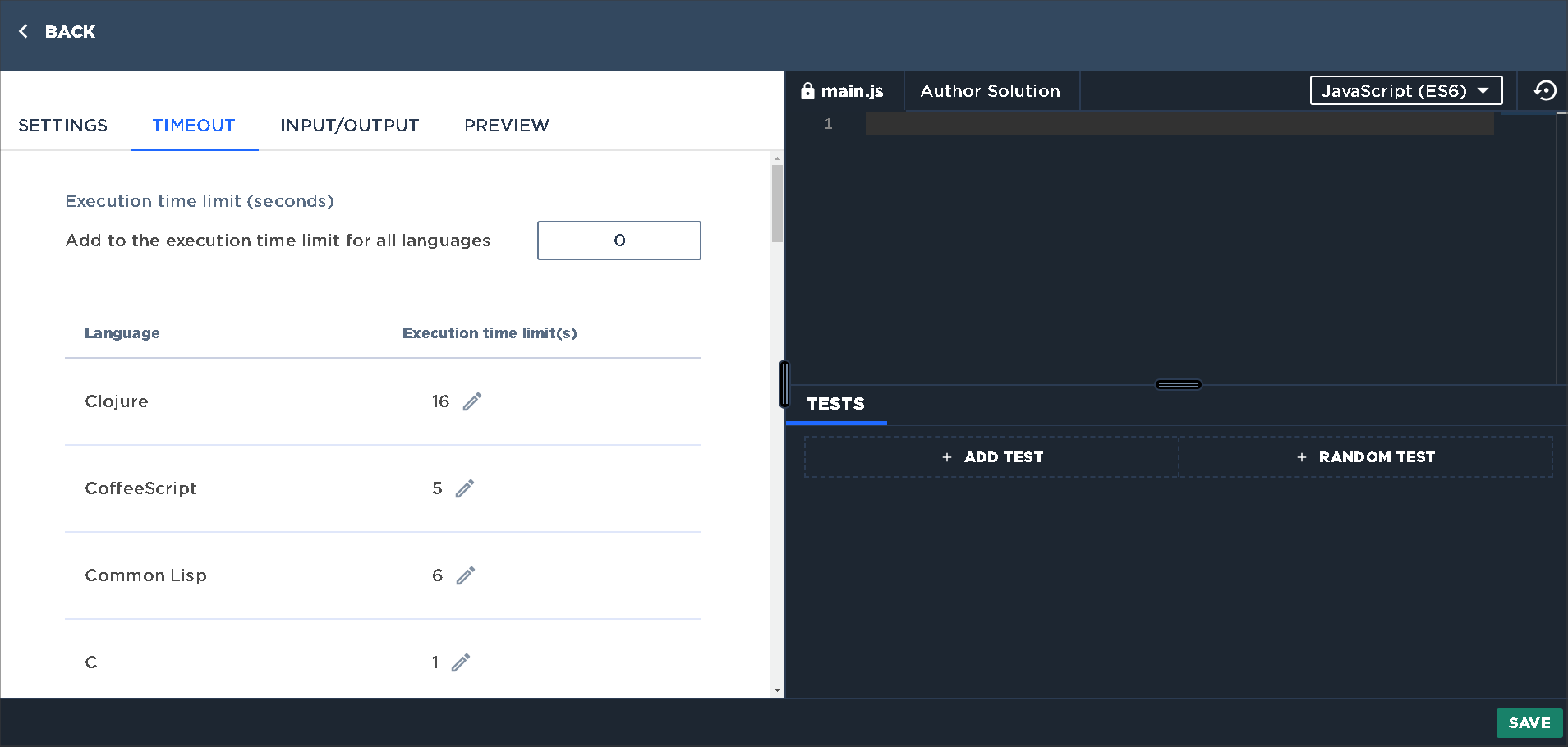Image resolution: width=1568 pixels, height=747 pixels.
Task: Click the execution time limit input showing 0
Action: pyautogui.click(x=618, y=240)
